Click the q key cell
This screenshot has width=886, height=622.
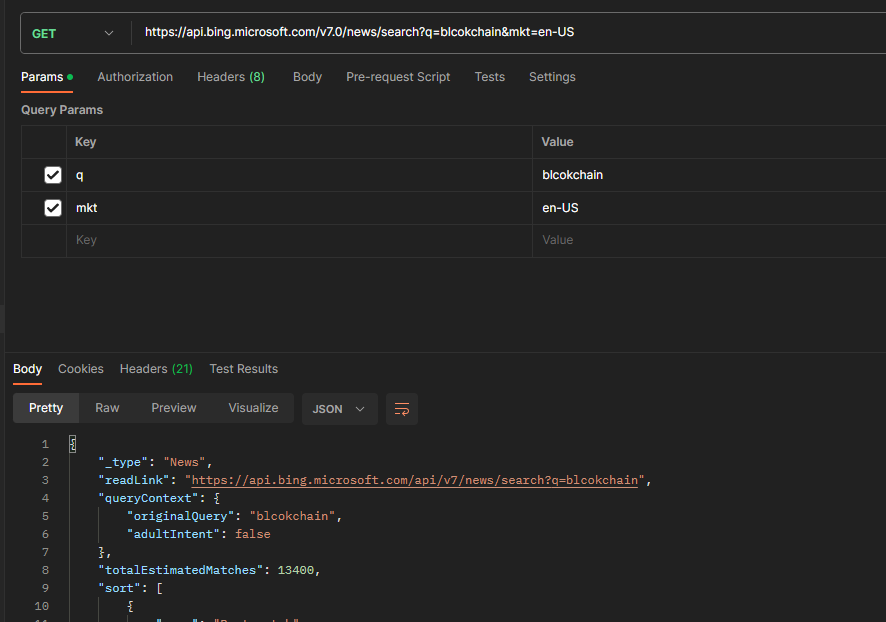(299, 175)
